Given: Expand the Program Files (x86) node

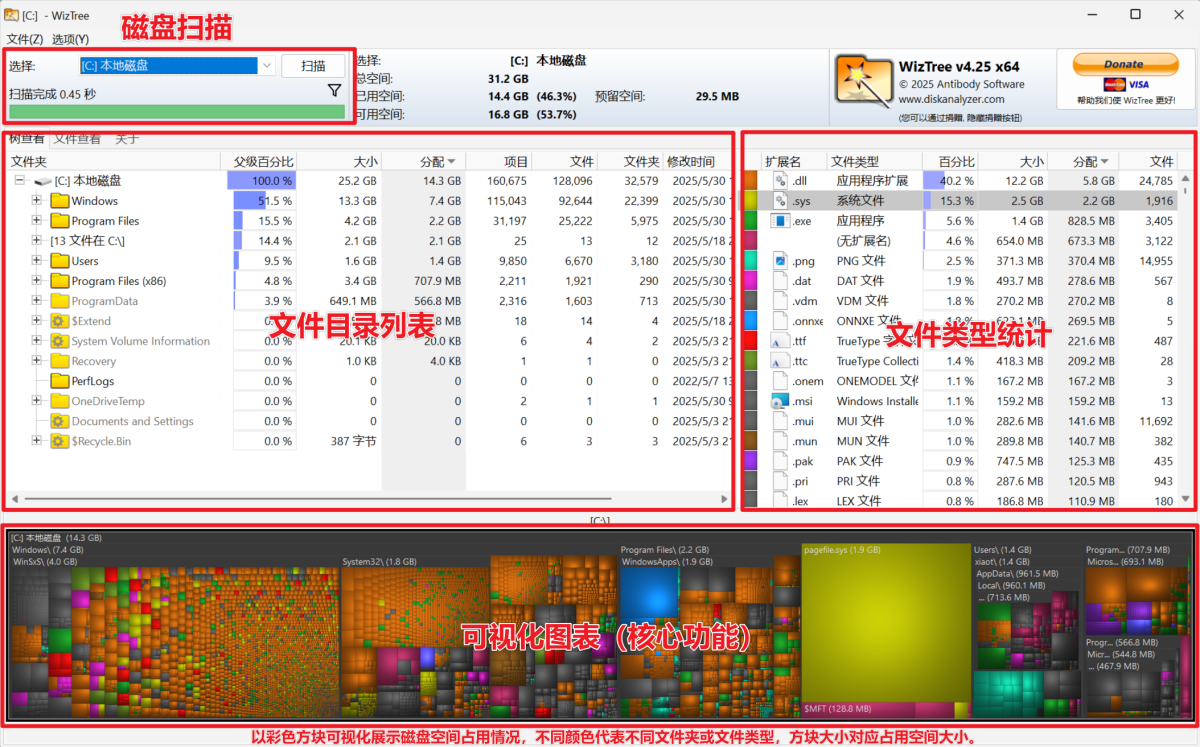Looking at the screenshot, I should coord(37,281).
